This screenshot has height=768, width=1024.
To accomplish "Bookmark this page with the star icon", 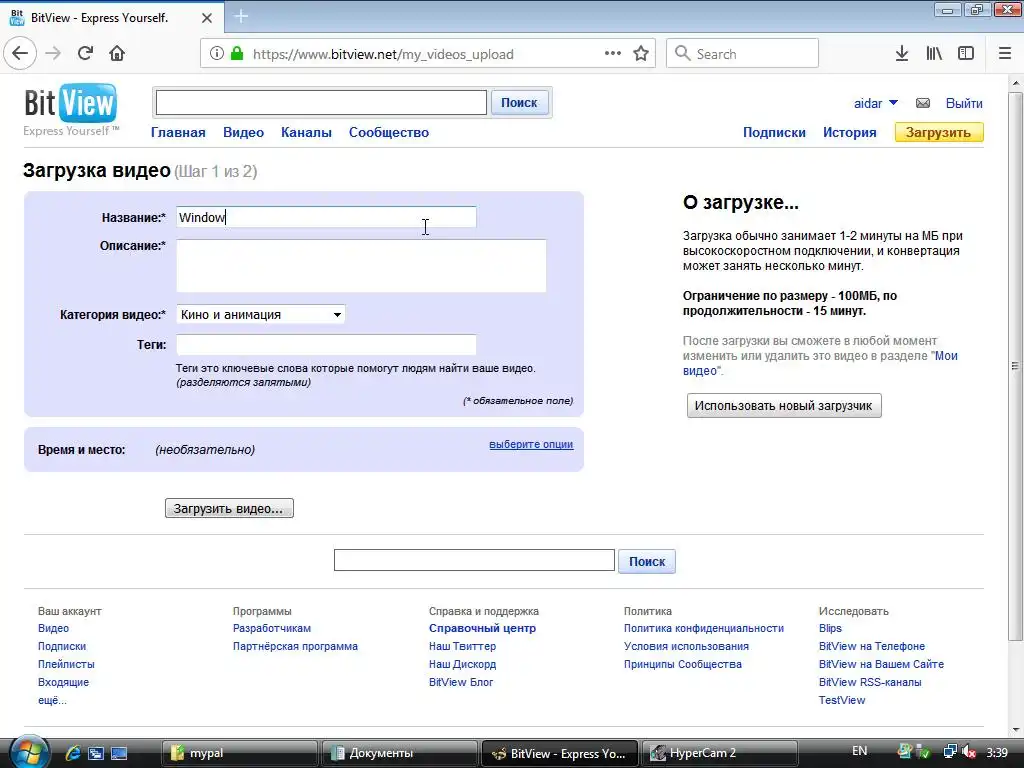I will 641,54.
